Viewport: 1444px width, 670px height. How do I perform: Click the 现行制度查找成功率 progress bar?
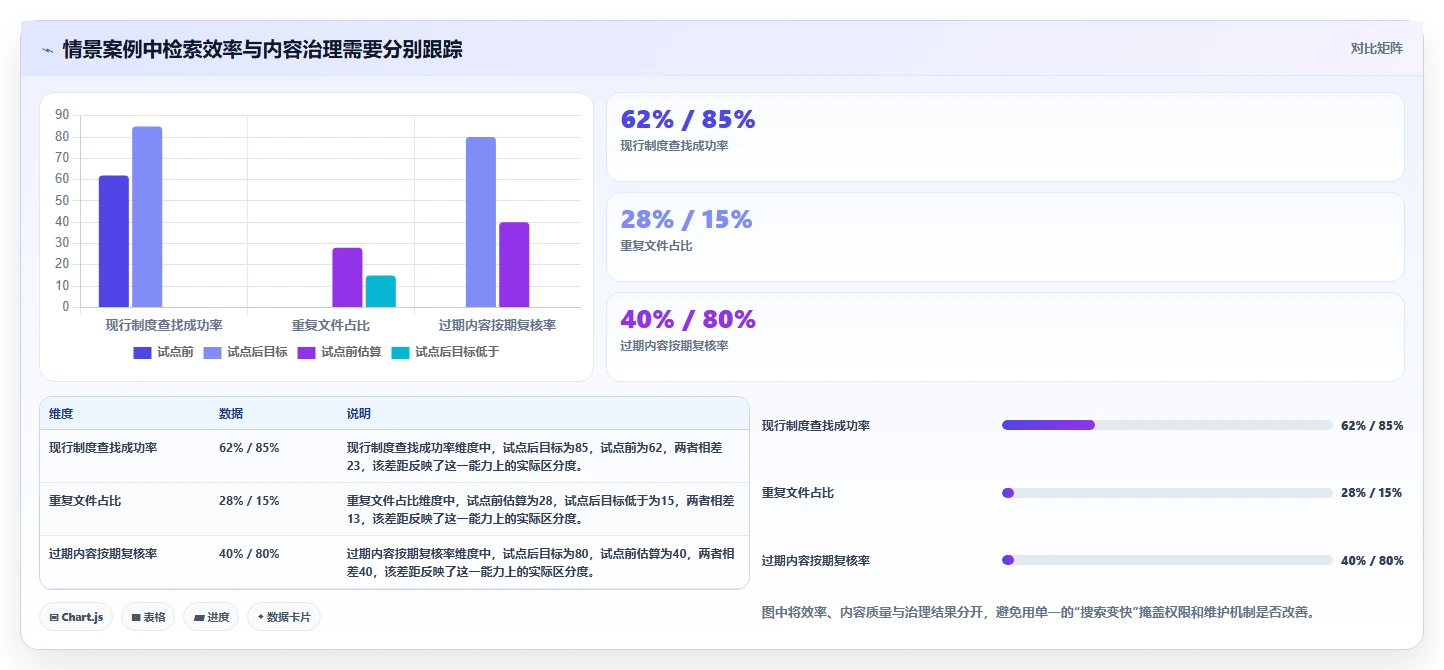1167,425
